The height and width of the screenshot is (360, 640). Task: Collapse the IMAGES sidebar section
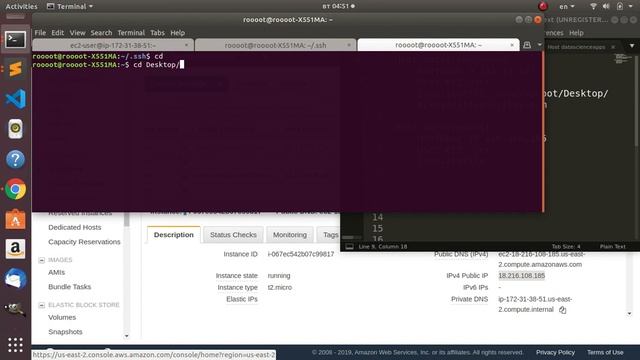[41, 260]
